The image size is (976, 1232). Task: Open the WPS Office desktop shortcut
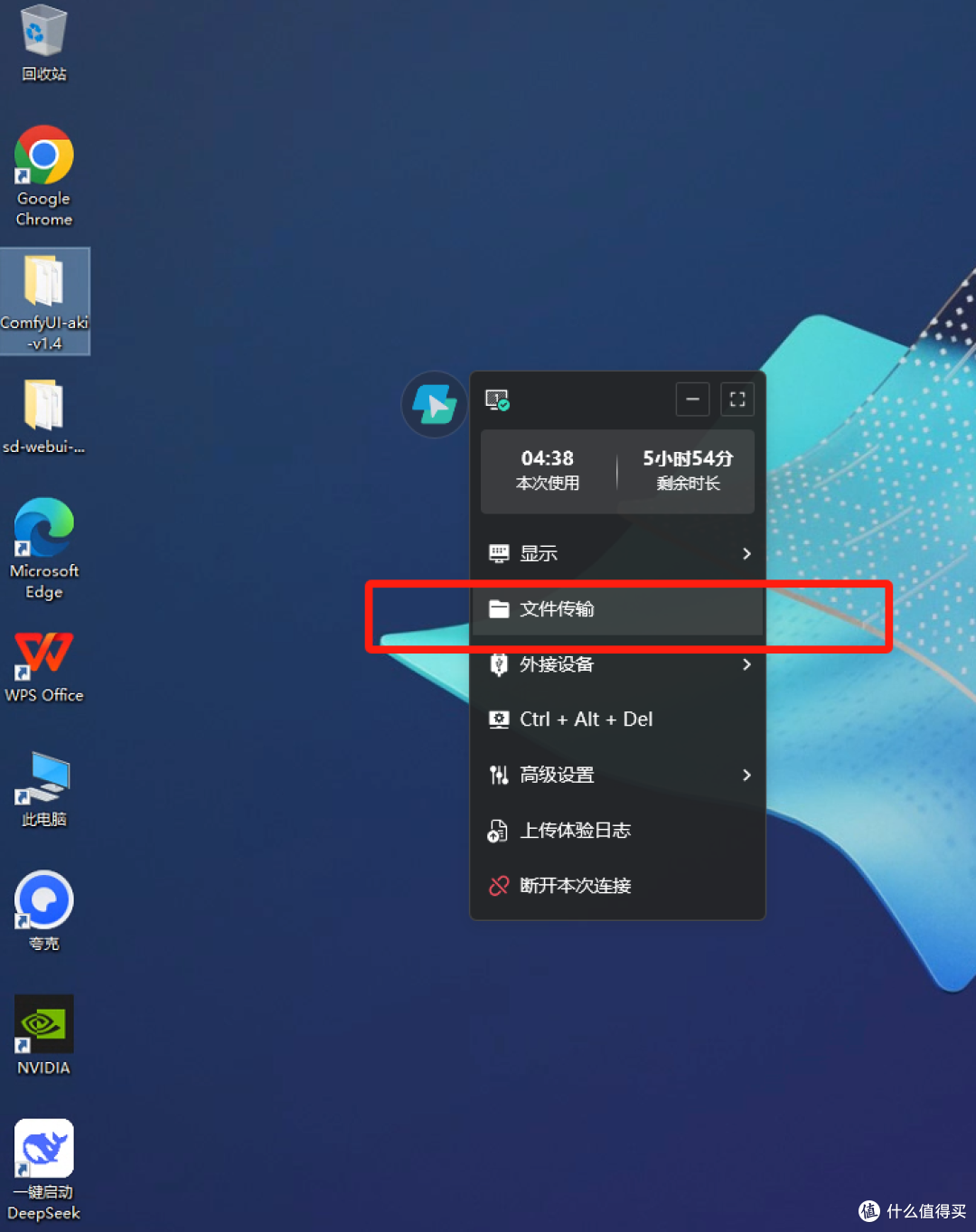43,668
